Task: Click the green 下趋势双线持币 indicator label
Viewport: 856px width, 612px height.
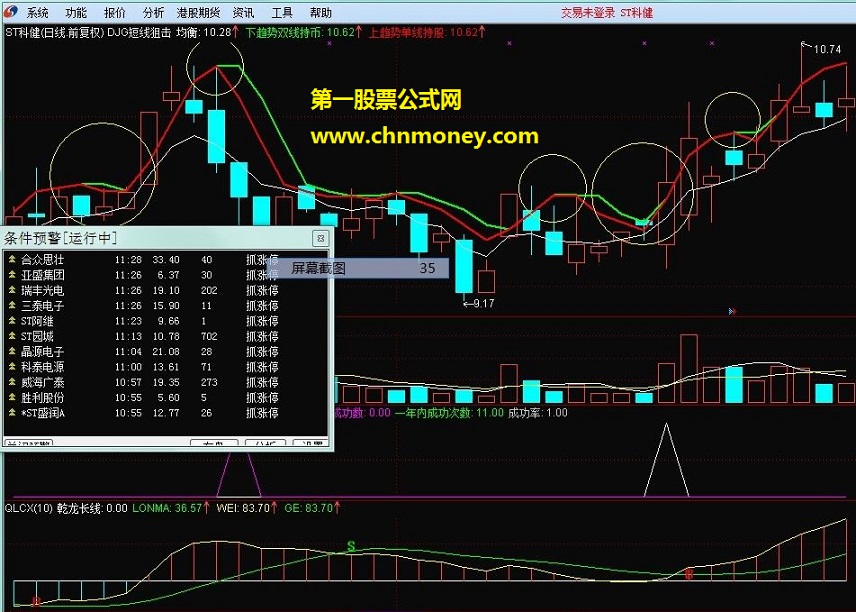Action: click(304, 32)
